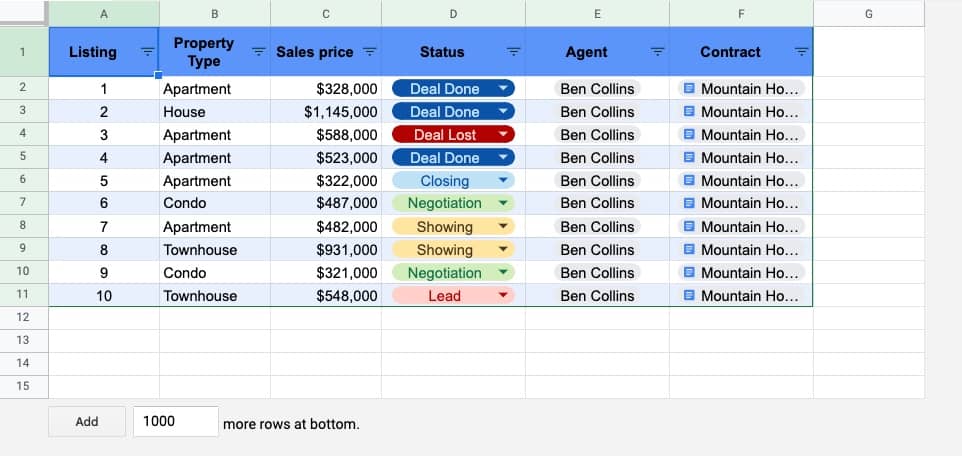
Task: Click the document icon in row 2 Contract
Action: pos(689,89)
